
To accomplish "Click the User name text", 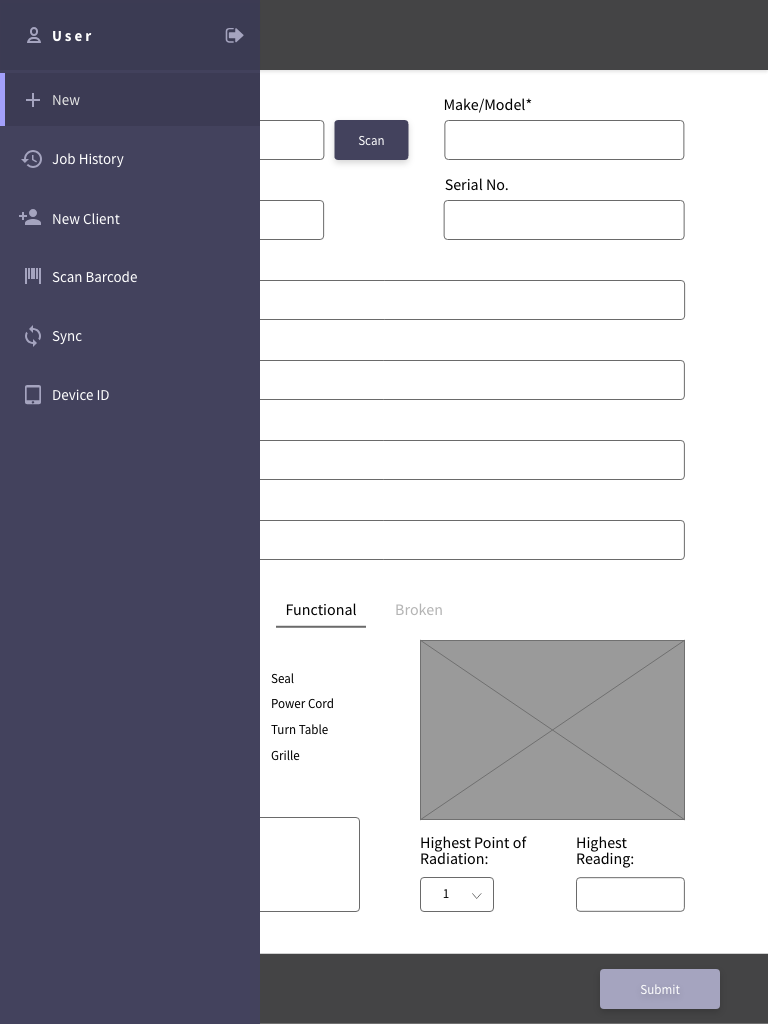I will pyautogui.click(x=72, y=36).
